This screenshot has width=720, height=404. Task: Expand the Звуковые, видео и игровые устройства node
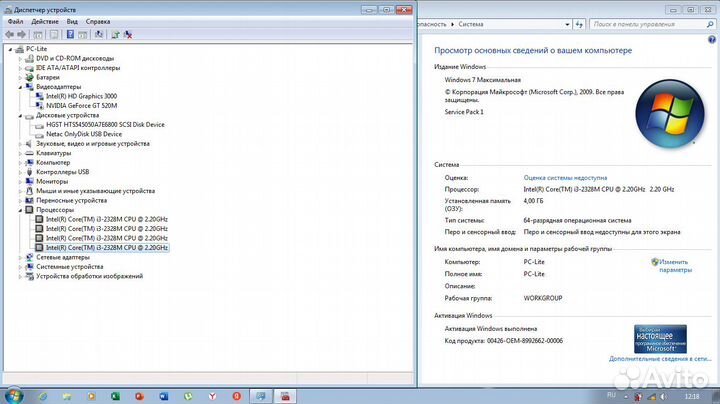[20, 144]
